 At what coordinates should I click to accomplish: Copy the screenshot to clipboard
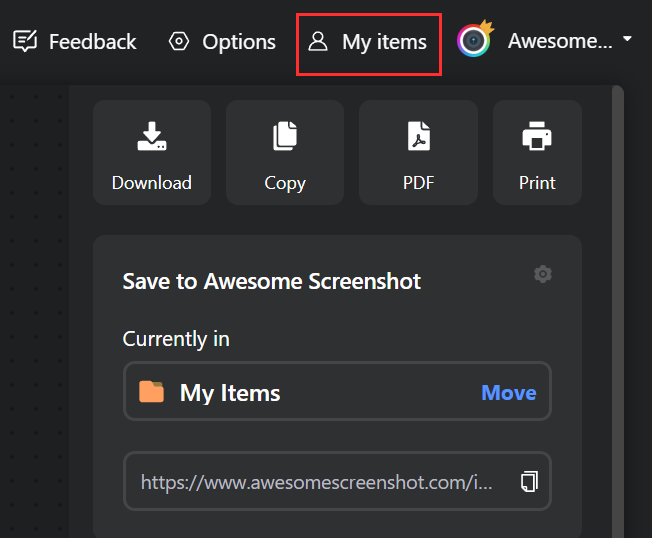pos(285,153)
